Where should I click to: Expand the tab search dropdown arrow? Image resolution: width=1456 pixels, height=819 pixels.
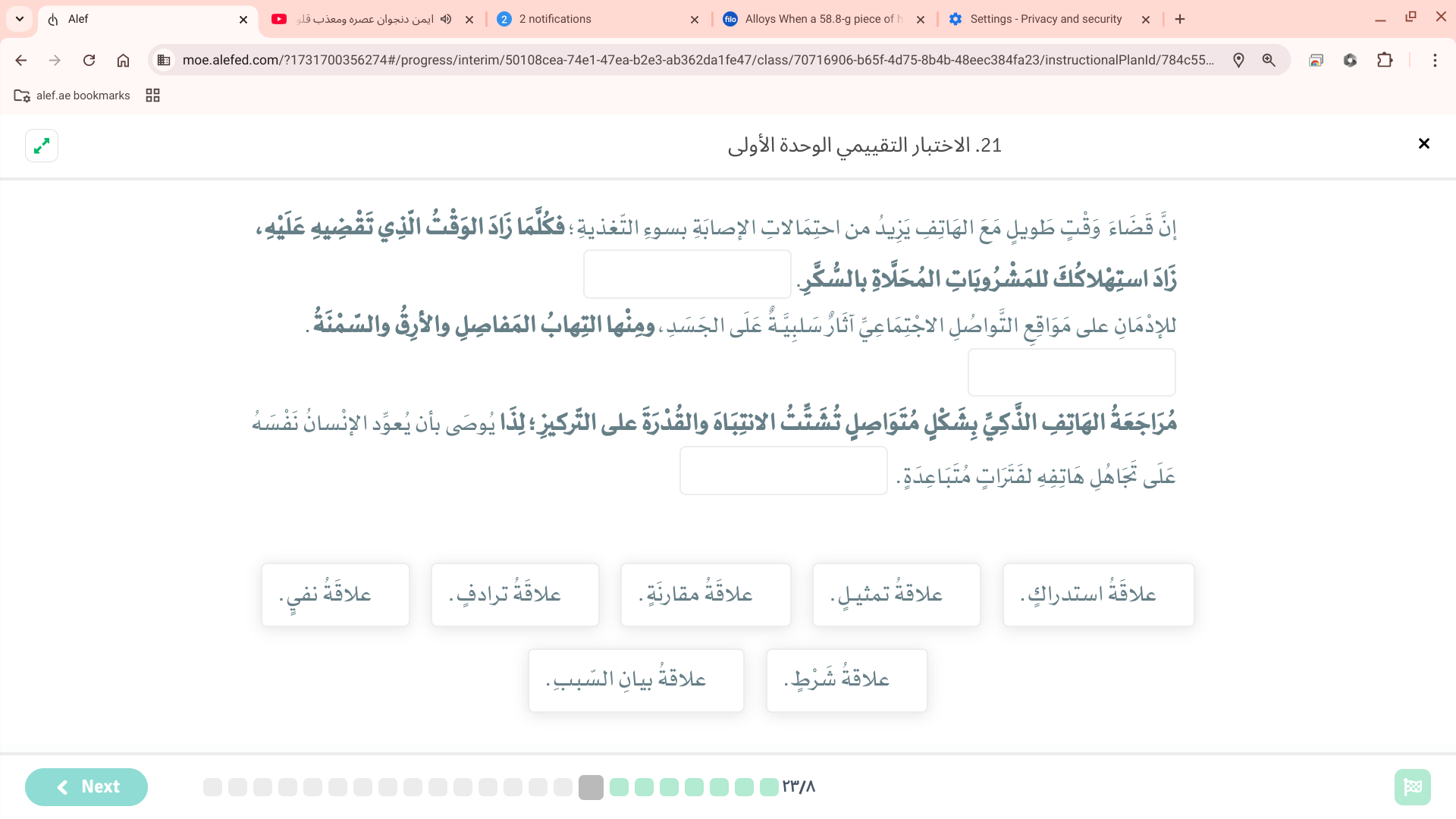coord(20,20)
